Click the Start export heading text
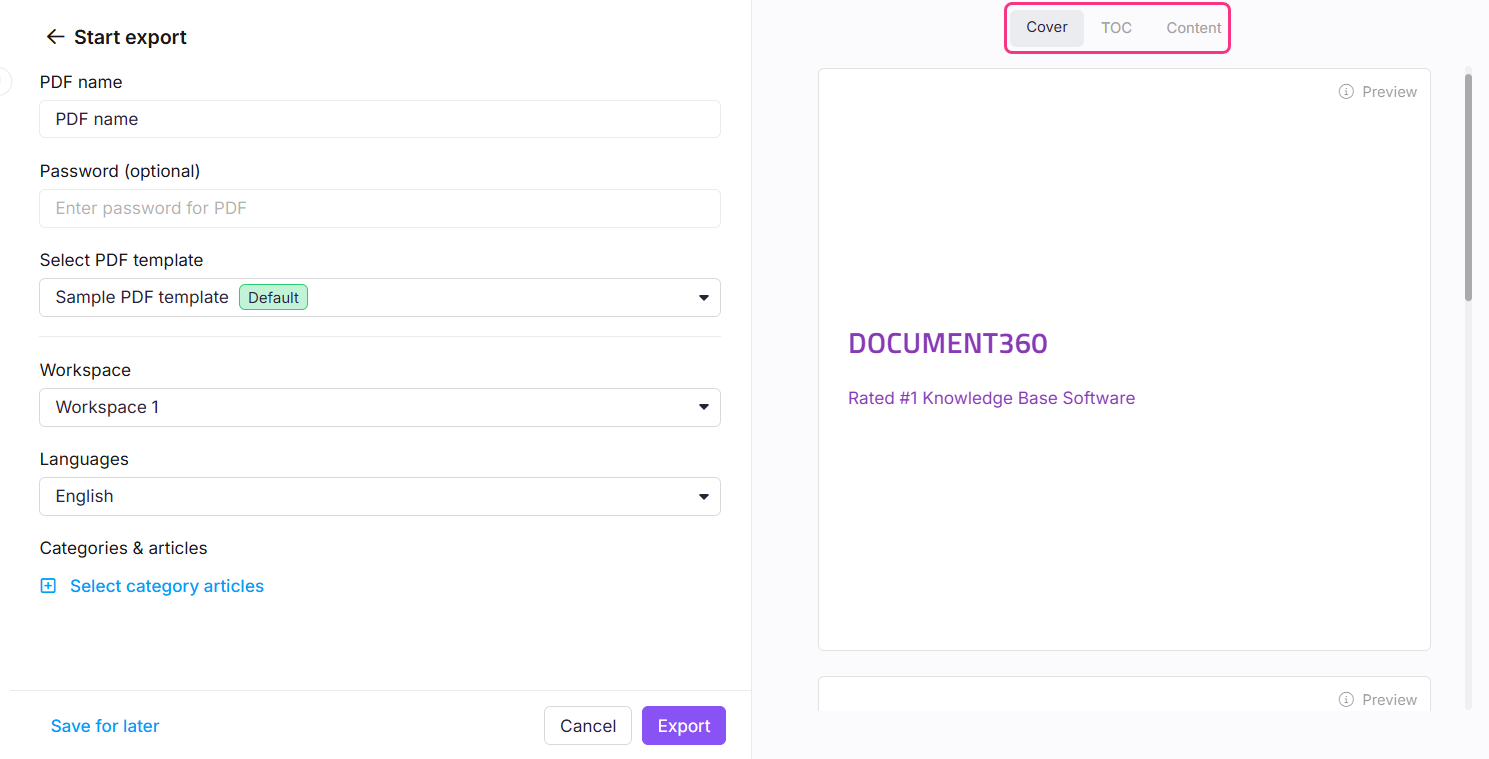The height and width of the screenshot is (759, 1489). (130, 37)
